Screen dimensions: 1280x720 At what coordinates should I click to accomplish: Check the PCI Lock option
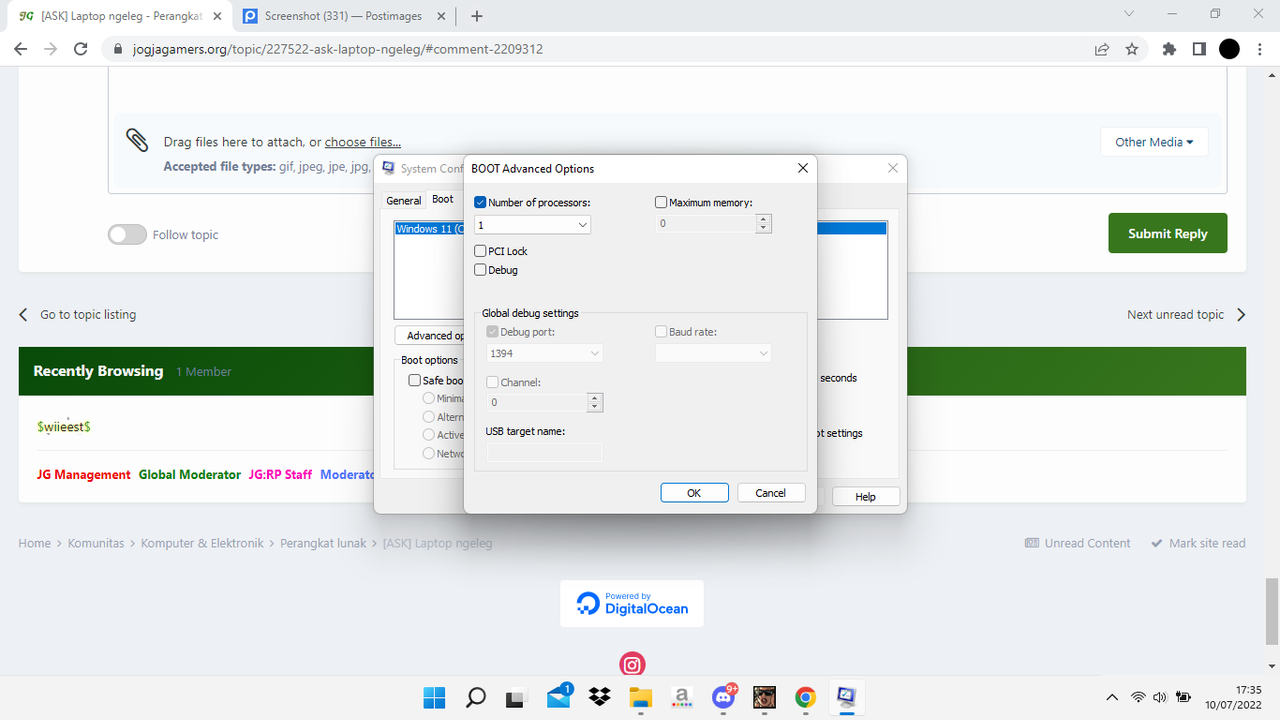tap(480, 251)
